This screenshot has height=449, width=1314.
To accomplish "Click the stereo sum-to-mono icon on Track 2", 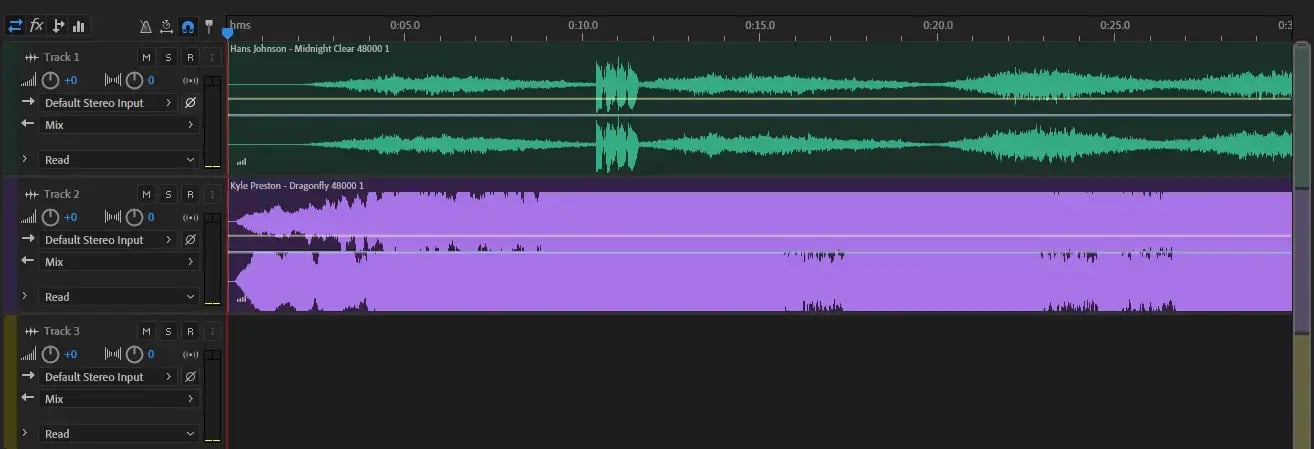I will [190, 217].
